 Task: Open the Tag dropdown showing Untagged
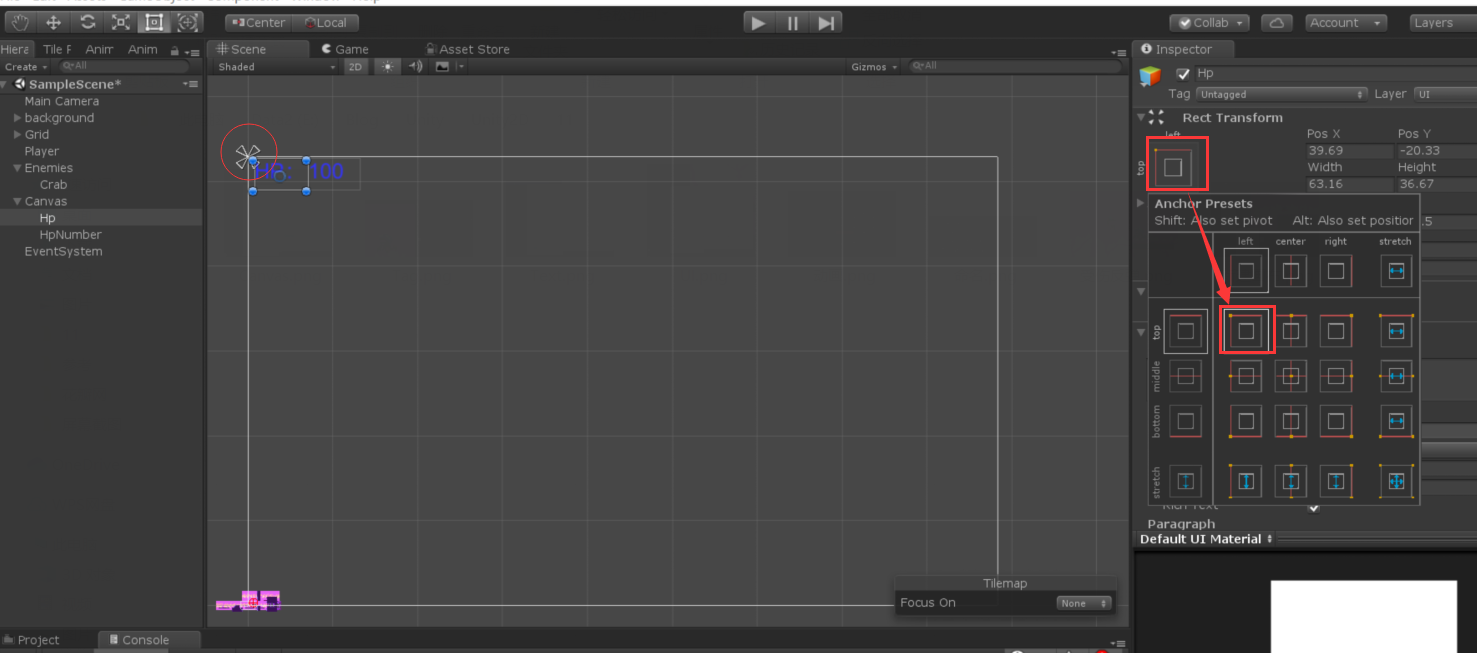(x=1281, y=93)
